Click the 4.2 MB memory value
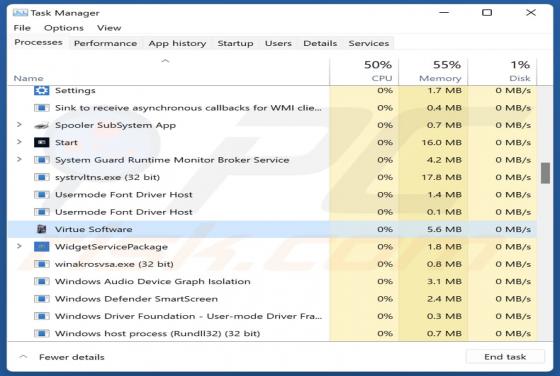The width and height of the screenshot is (560, 376). (444, 160)
